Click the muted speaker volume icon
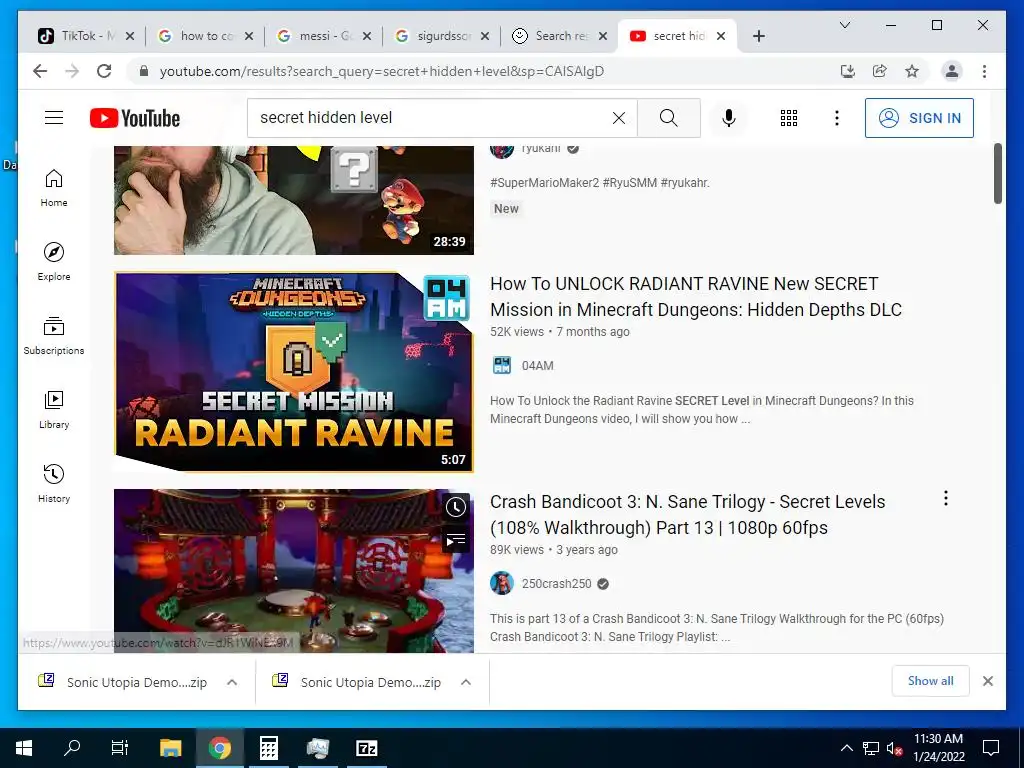The image size is (1024, 768). pos(895,748)
